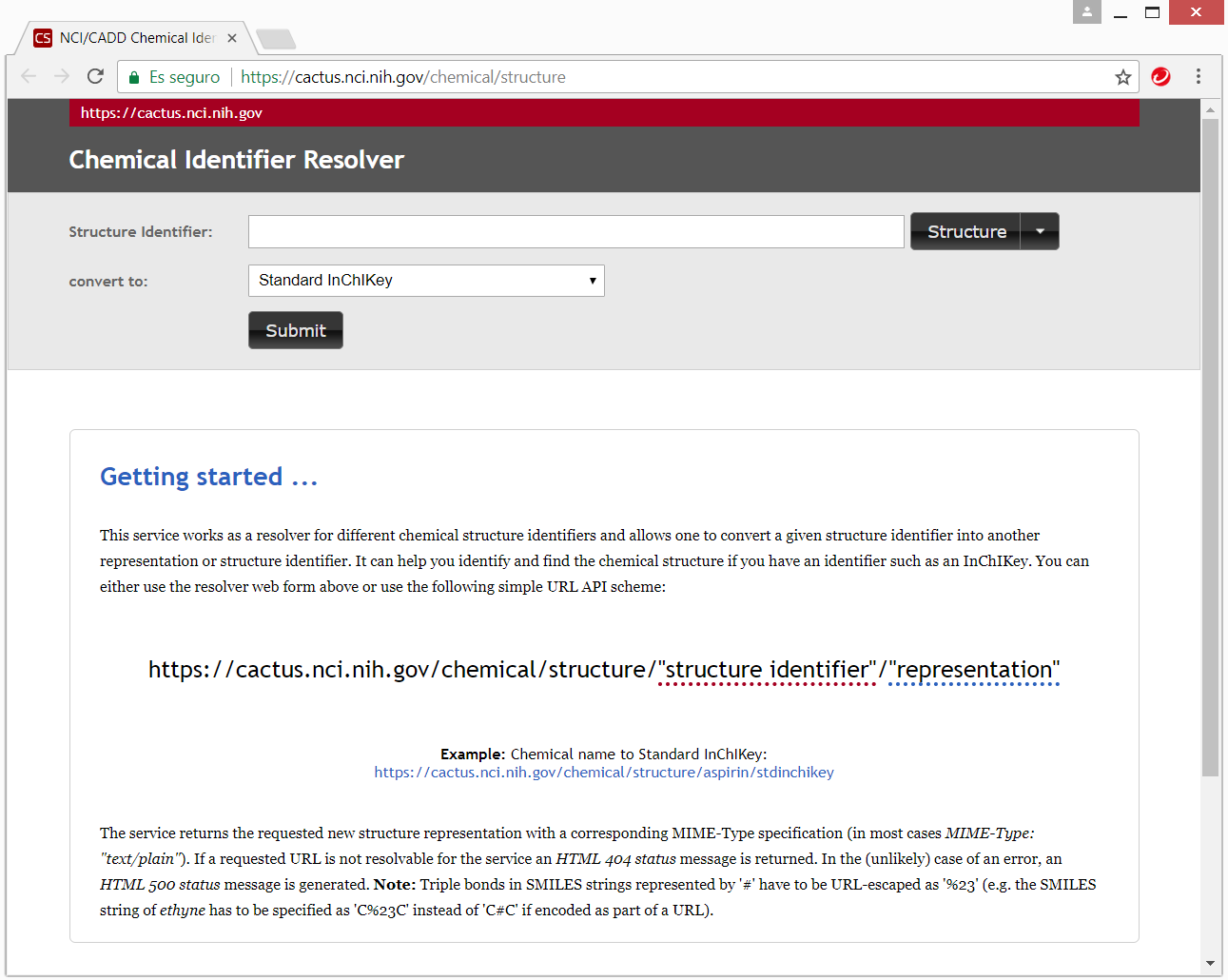Click the CS favicon on the tab
1228x980 pixels.
tap(43, 38)
